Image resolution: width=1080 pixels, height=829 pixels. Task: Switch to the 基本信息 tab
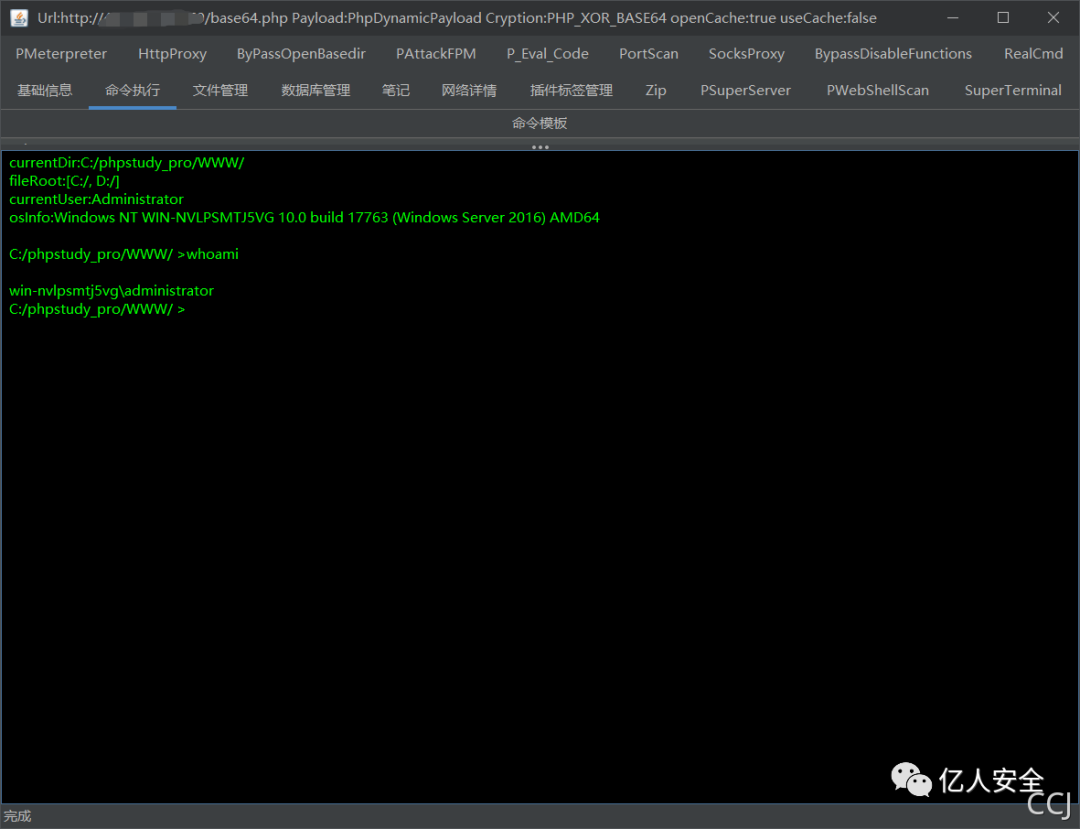(x=45, y=90)
